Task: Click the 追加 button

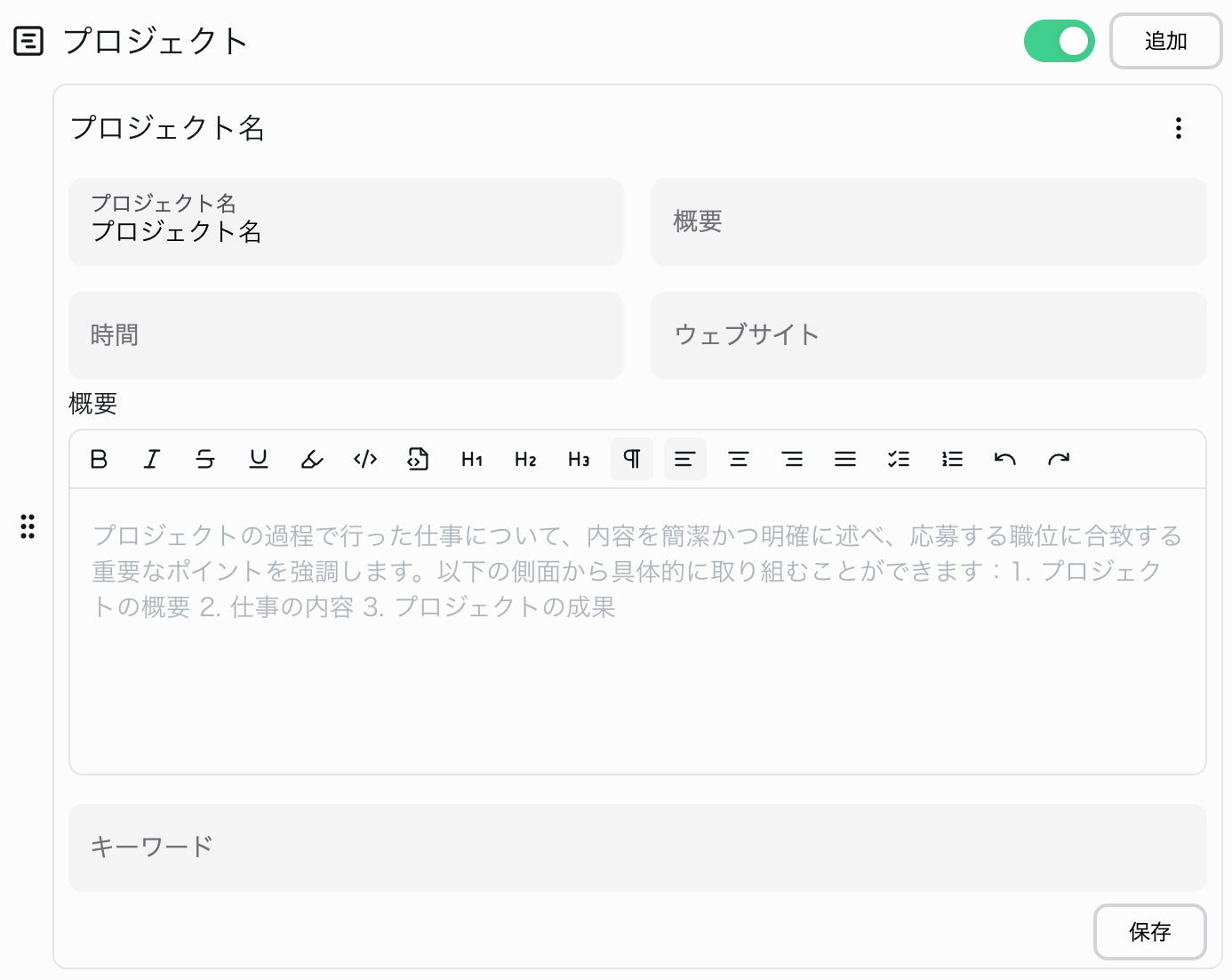Action: click(x=1166, y=41)
